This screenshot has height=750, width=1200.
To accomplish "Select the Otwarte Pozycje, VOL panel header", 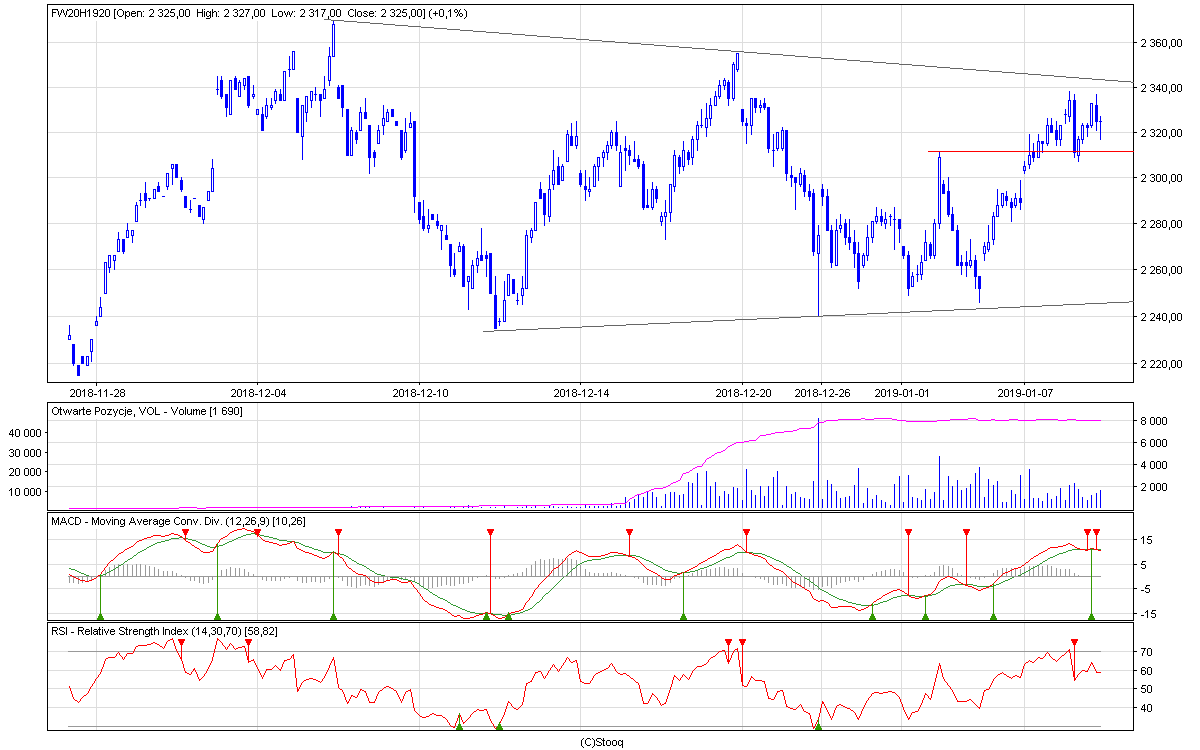I will (147, 411).
